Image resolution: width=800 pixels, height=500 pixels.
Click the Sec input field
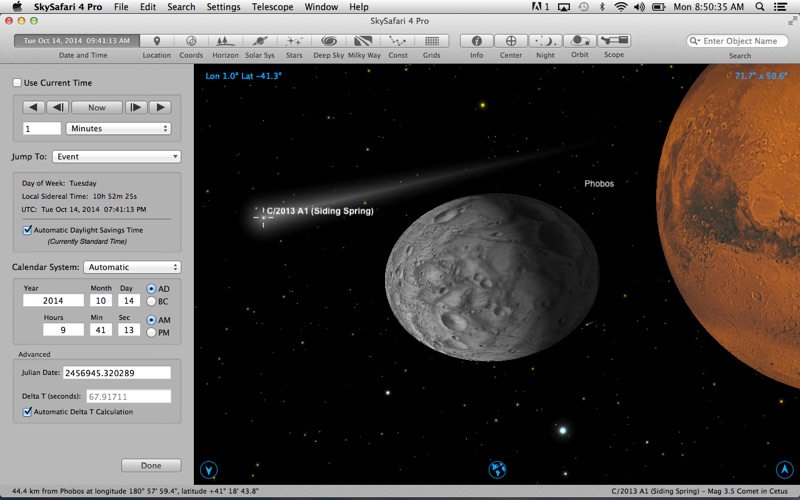point(129,330)
